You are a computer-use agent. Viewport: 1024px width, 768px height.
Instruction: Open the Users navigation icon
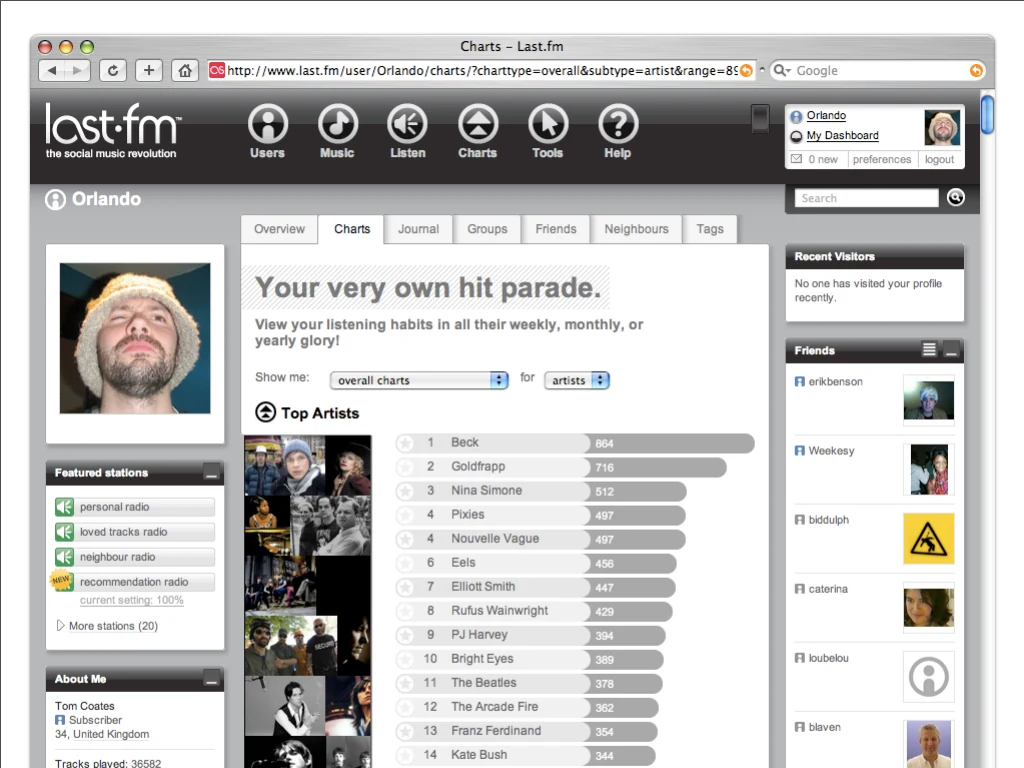coord(268,124)
